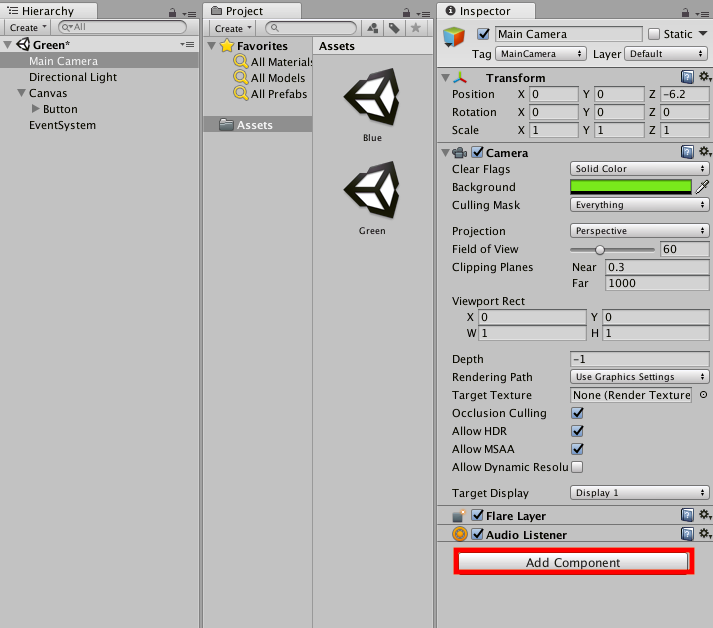This screenshot has width=713, height=628.
Task: Open the Project Create menu
Action: [x=232, y=28]
